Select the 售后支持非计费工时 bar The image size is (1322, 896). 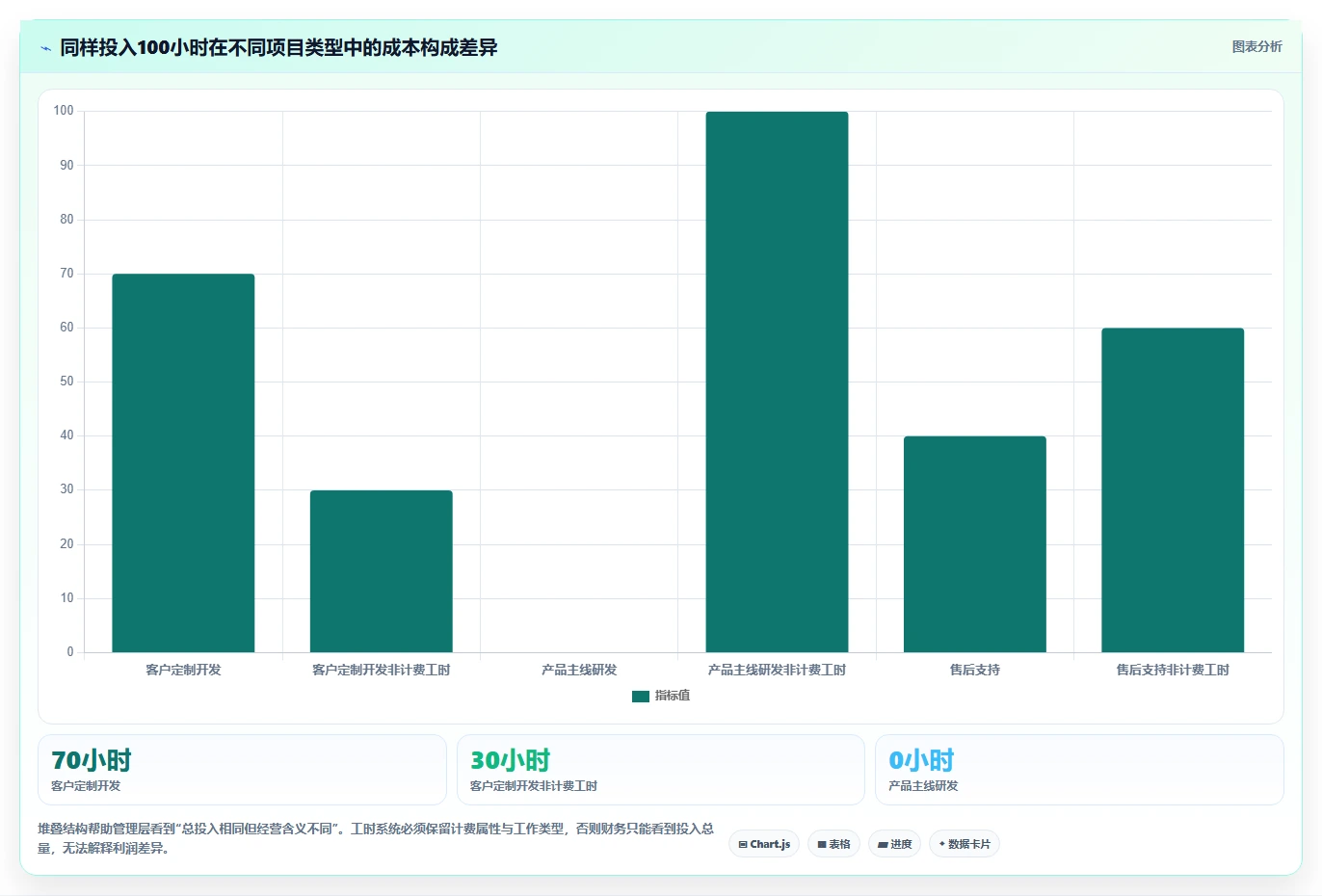pos(1173,490)
